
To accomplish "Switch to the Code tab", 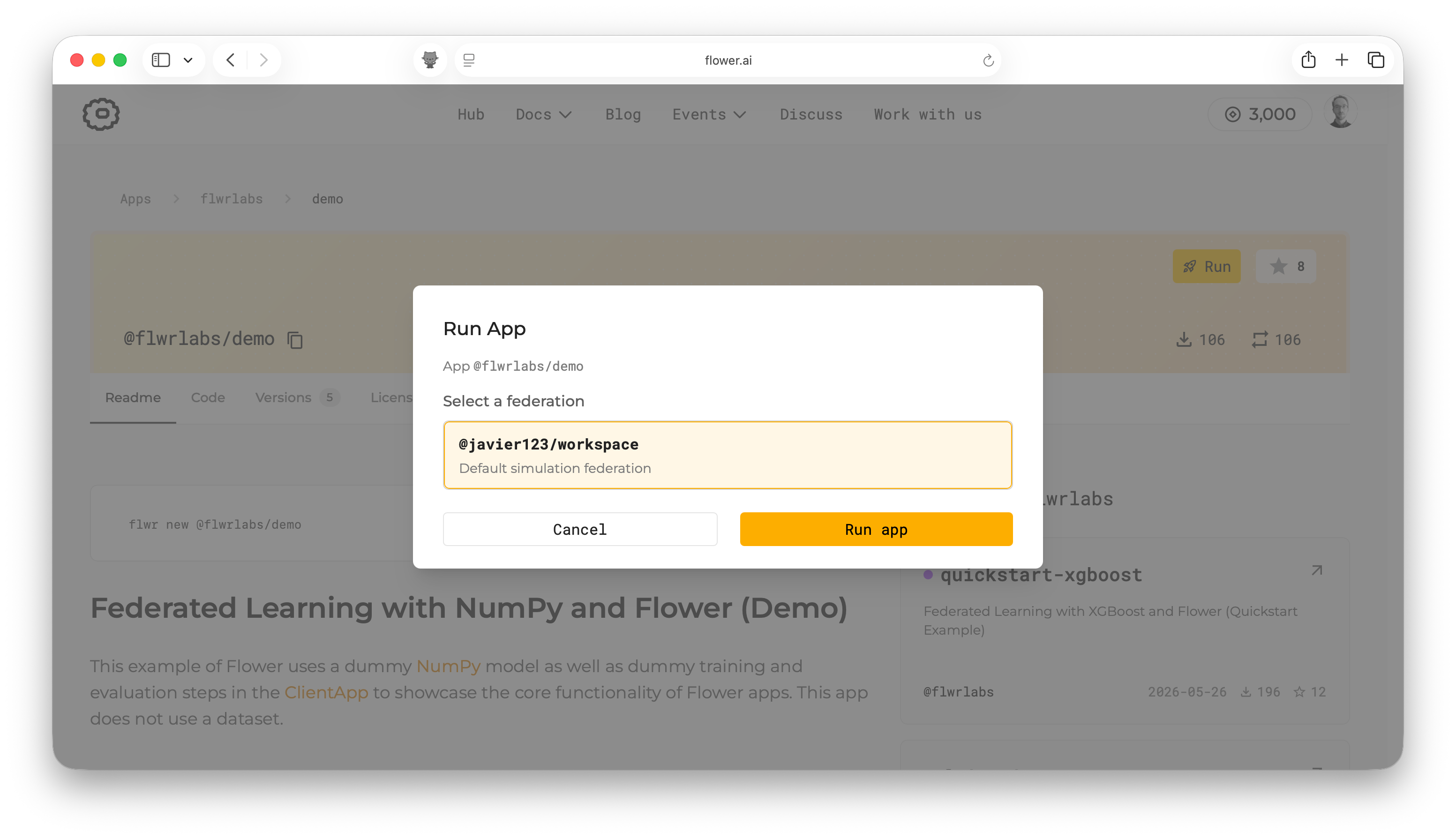I will click(x=208, y=397).
